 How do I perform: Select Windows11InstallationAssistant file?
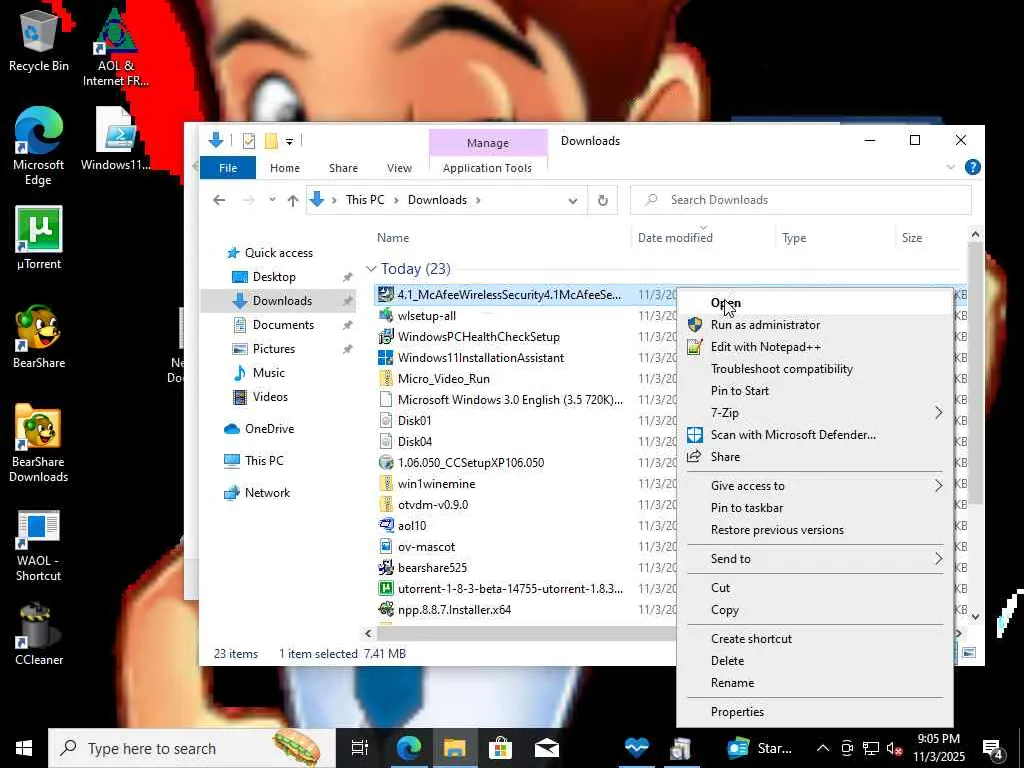[x=471, y=358]
